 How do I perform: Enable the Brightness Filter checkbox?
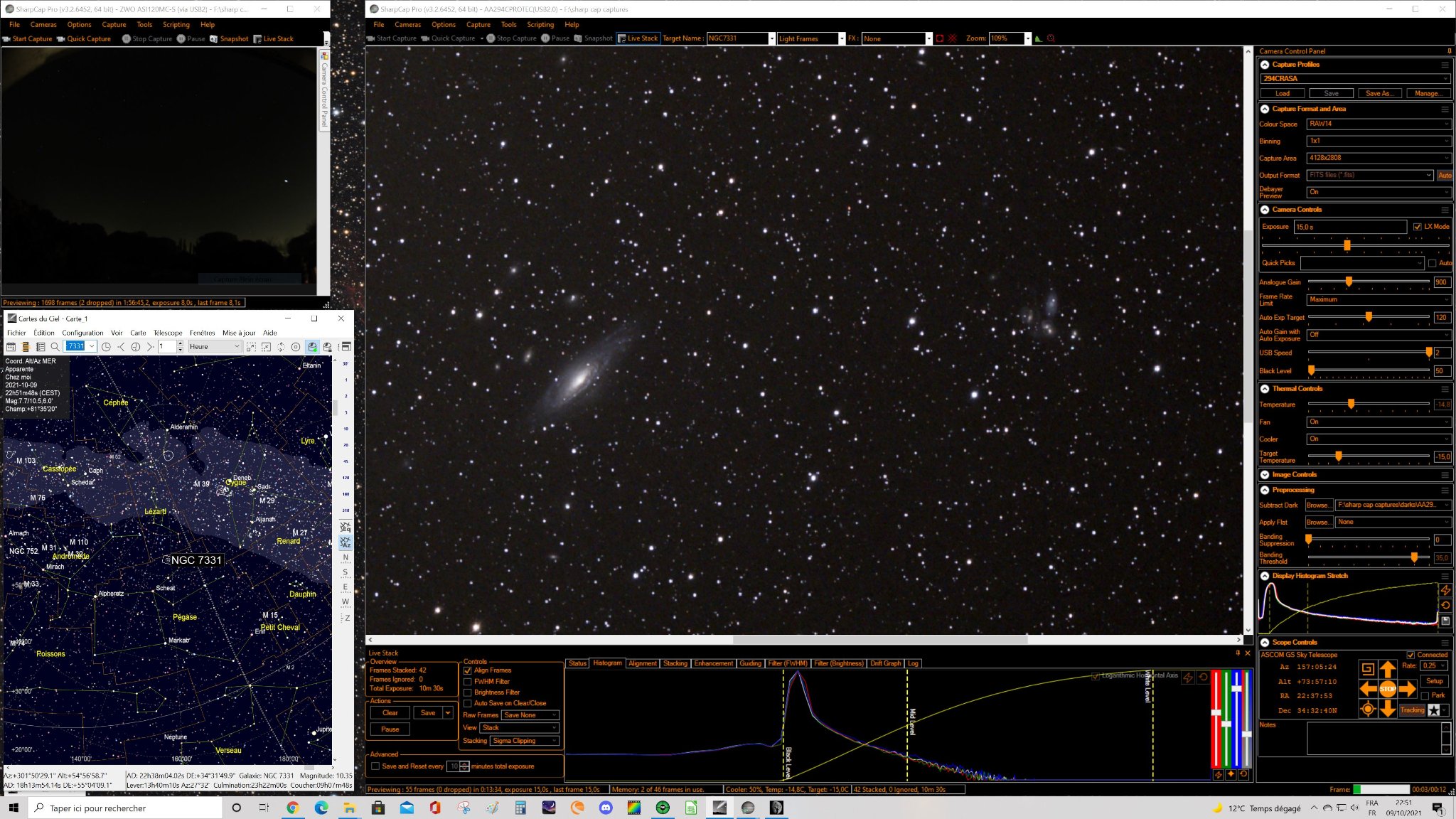pyautogui.click(x=468, y=692)
